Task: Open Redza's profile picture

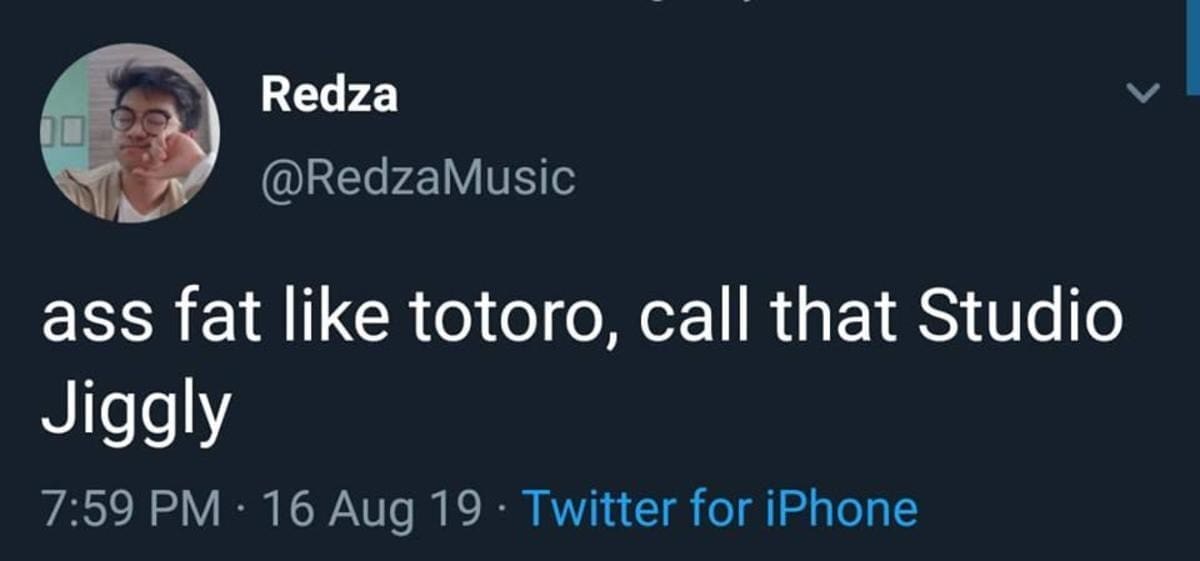Action: (x=130, y=132)
